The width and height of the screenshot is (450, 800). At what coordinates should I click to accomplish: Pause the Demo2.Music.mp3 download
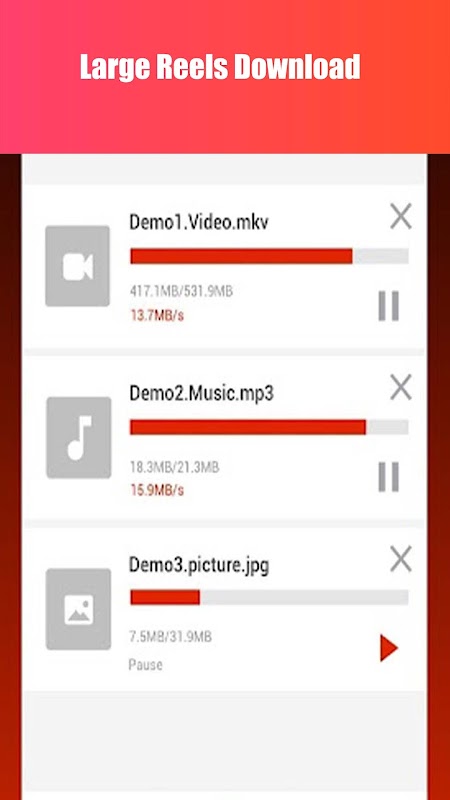[389, 477]
